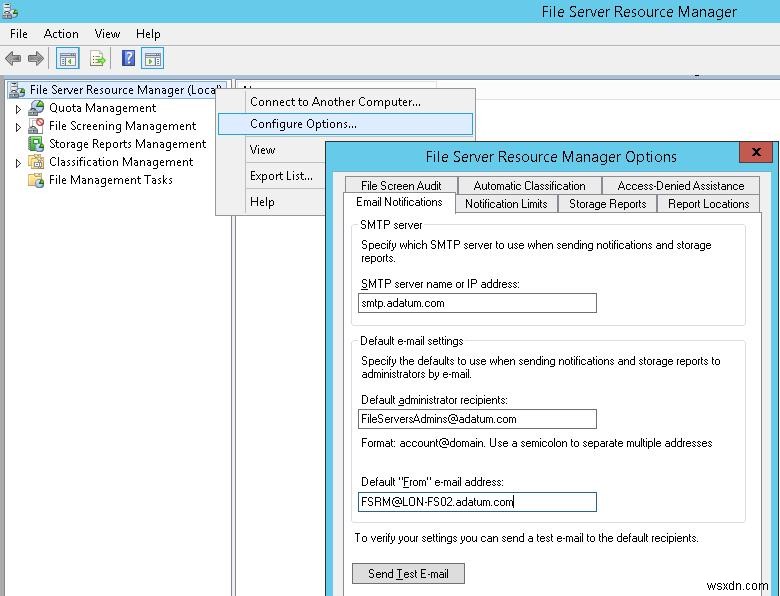Click the SMTP server name input field
Viewport: 780px width, 596px height.
[x=477, y=303]
